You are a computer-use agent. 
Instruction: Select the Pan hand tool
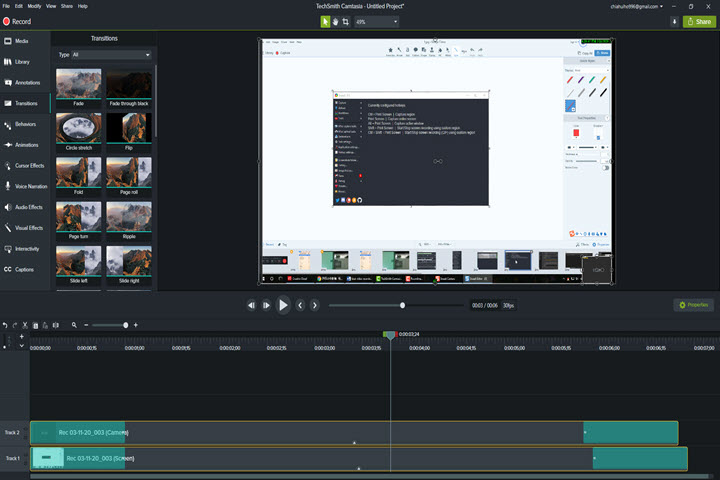[335, 21]
